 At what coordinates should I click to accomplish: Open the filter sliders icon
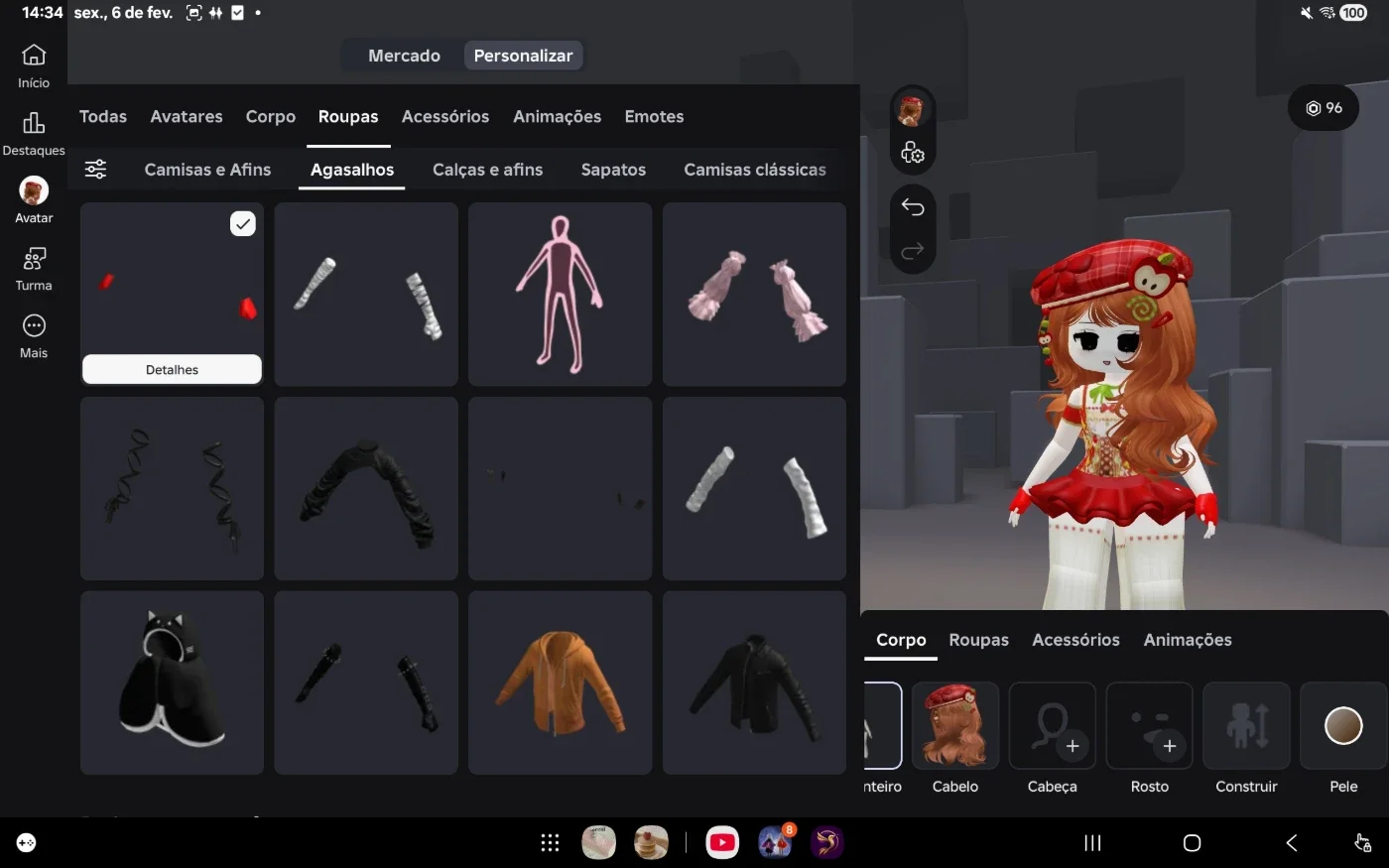(x=95, y=169)
